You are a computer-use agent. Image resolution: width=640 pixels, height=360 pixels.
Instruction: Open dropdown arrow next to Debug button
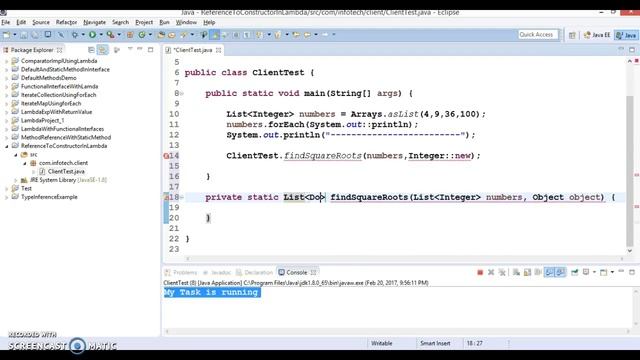[x=83, y=35]
